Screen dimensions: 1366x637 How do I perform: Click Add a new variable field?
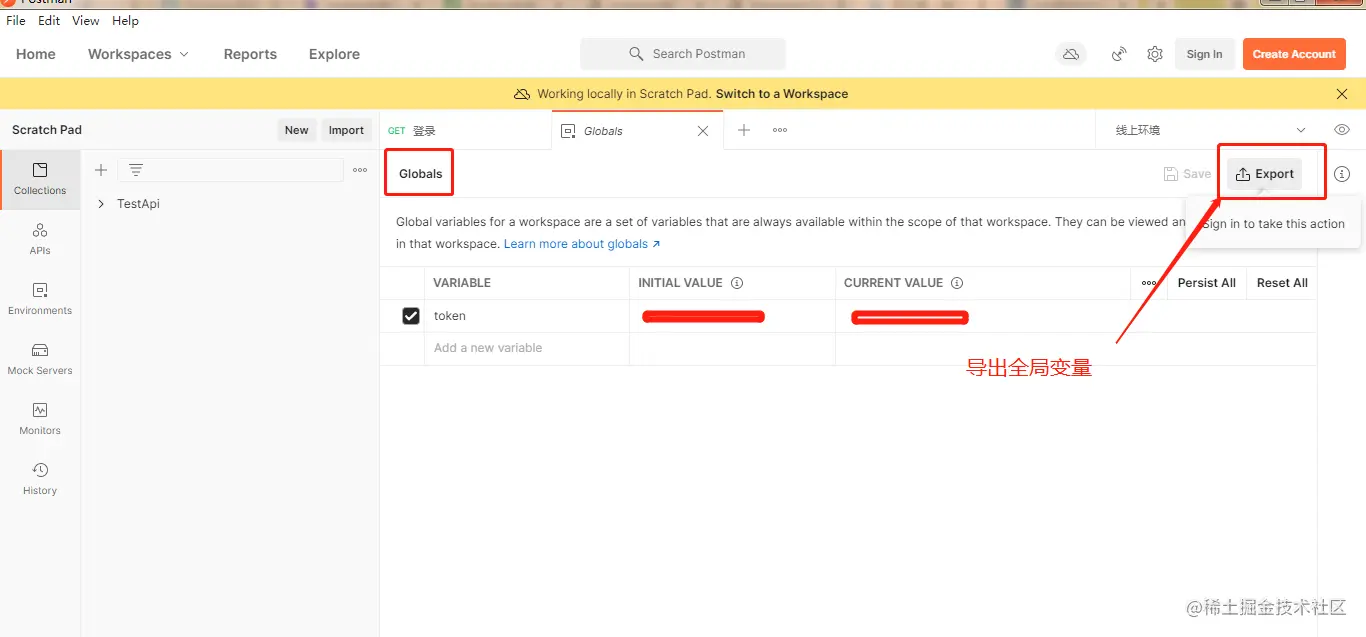point(527,348)
